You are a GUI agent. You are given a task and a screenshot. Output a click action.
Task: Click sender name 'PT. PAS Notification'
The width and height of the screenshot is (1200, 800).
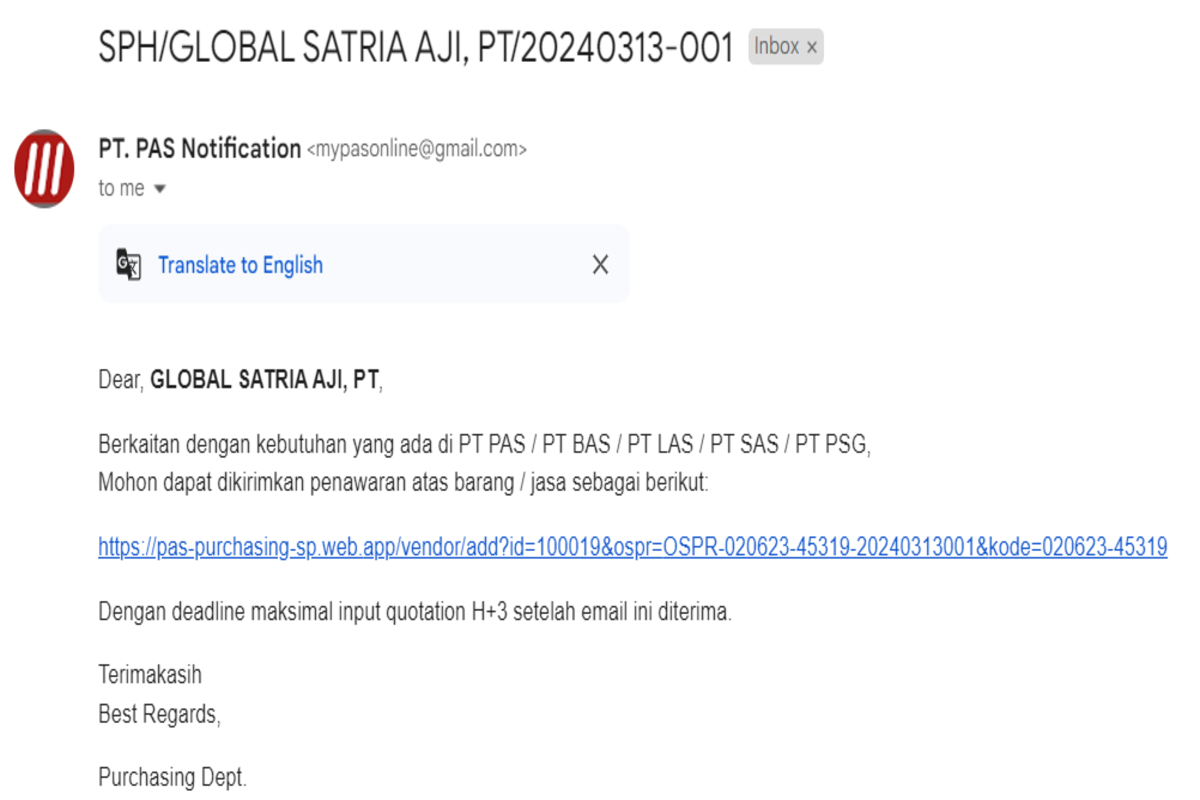click(x=199, y=149)
